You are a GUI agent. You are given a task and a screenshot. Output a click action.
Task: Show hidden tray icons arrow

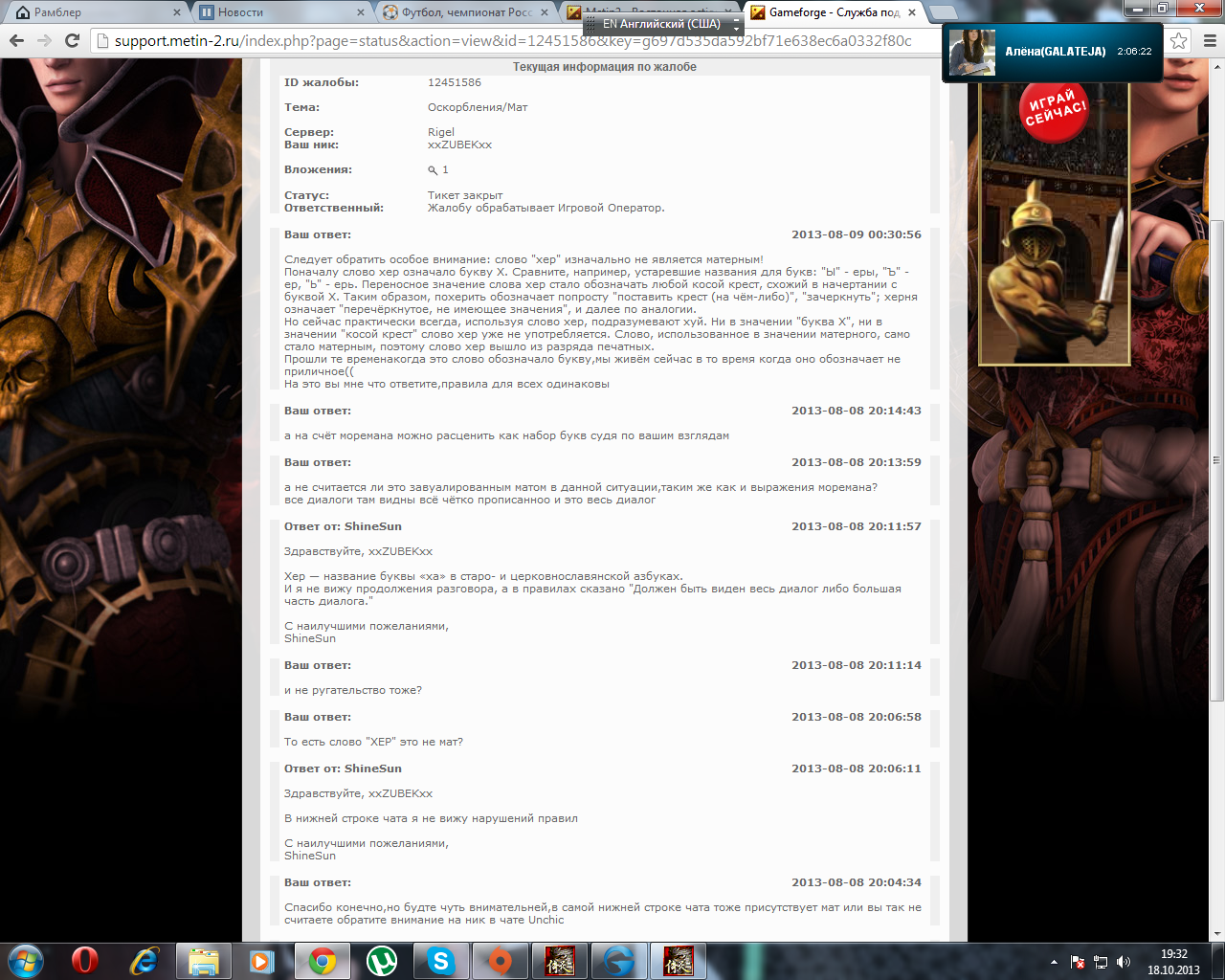[x=1054, y=962]
